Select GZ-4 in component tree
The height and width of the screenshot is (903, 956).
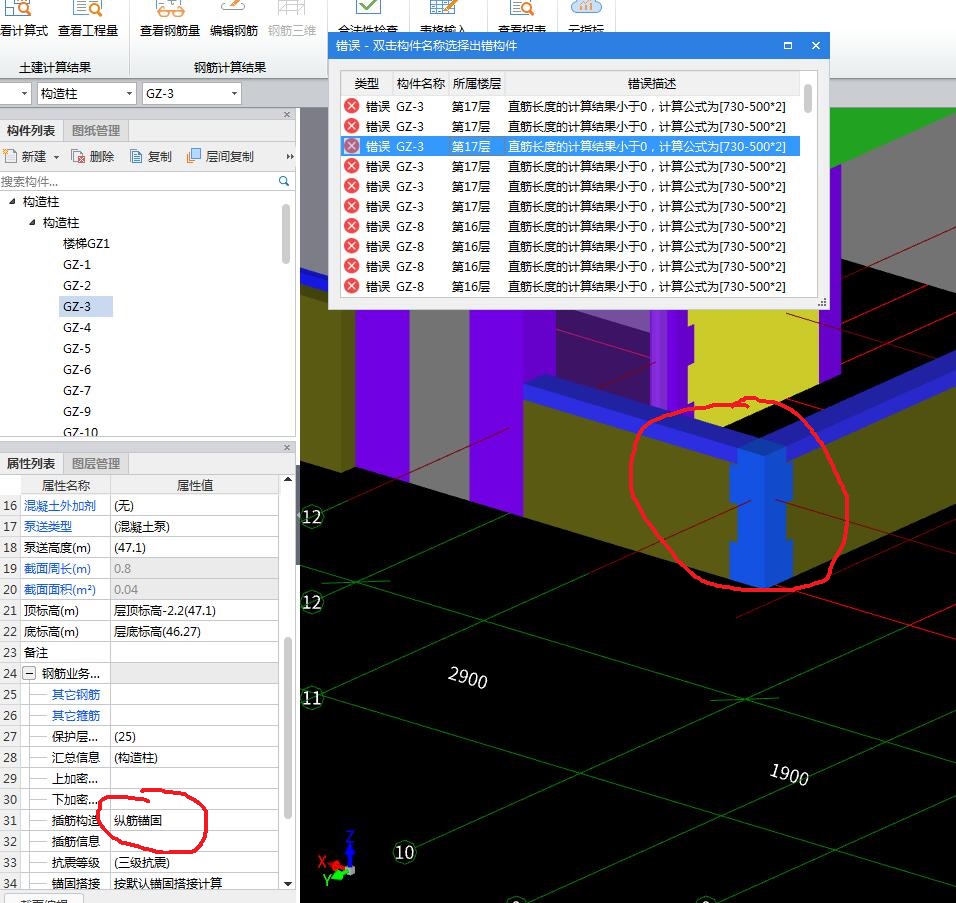click(x=77, y=327)
